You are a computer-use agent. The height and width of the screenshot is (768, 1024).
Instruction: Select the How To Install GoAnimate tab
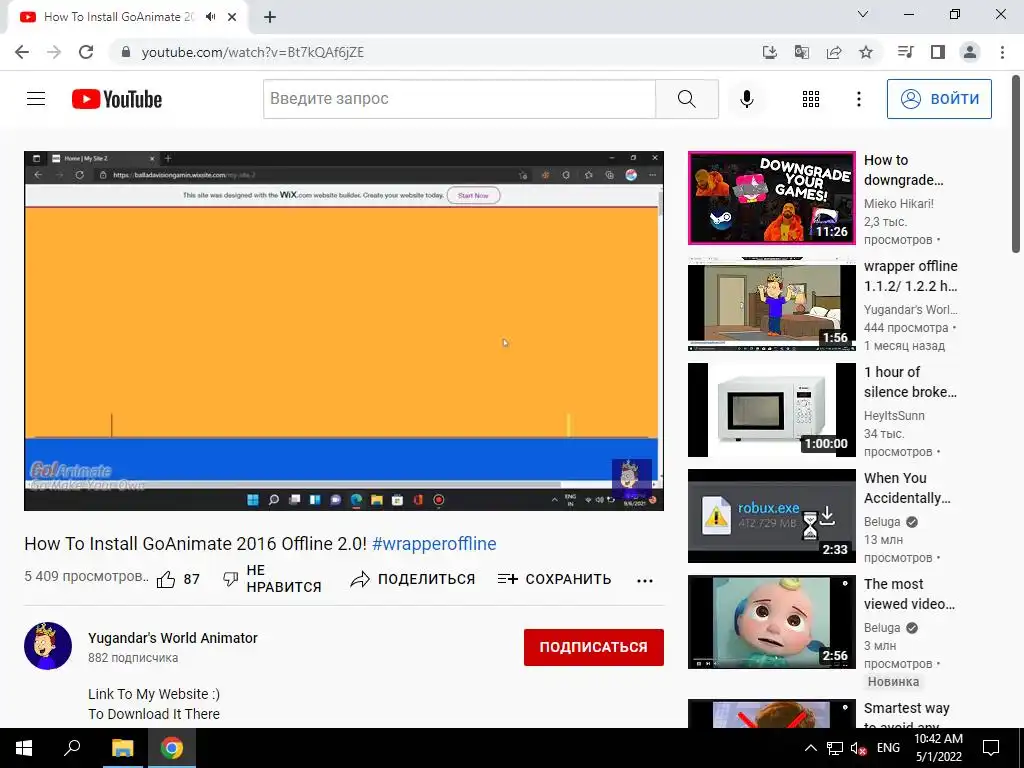[x=127, y=17]
